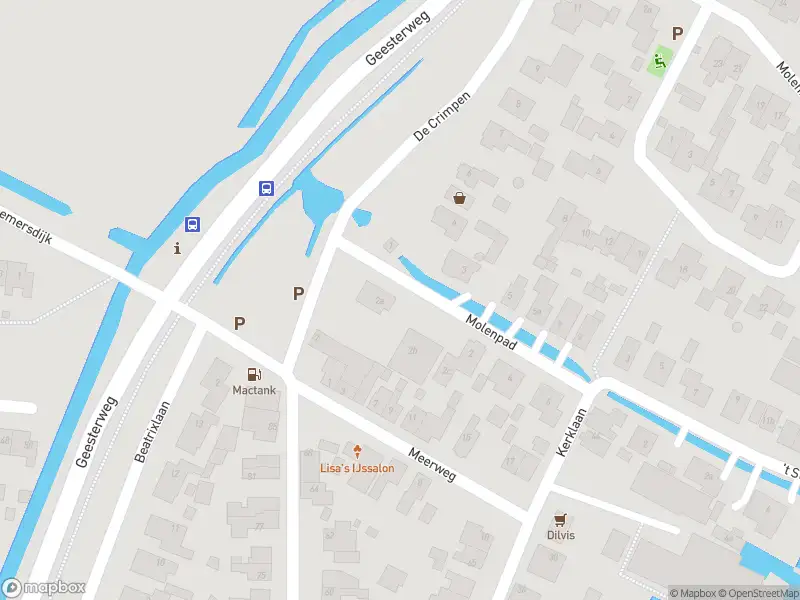Screen dimensions: 800x600
Task: Select the Meerweg street label
Action: pyautogui.click(x=432, y=465)
